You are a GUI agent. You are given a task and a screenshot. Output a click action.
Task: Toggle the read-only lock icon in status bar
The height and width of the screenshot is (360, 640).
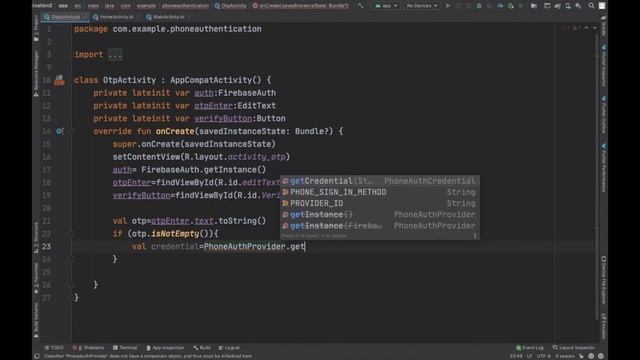click(x=581, y=356)
